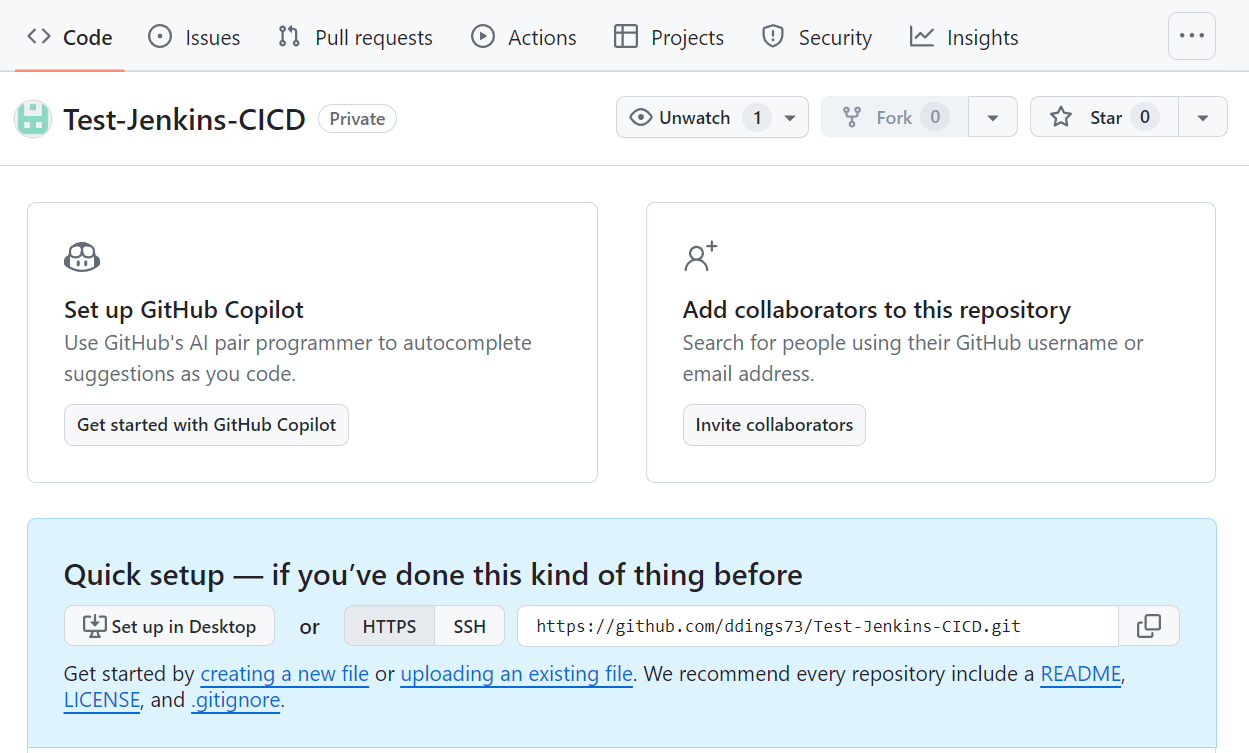
Task: Open the Code tab
Action: 70,37
